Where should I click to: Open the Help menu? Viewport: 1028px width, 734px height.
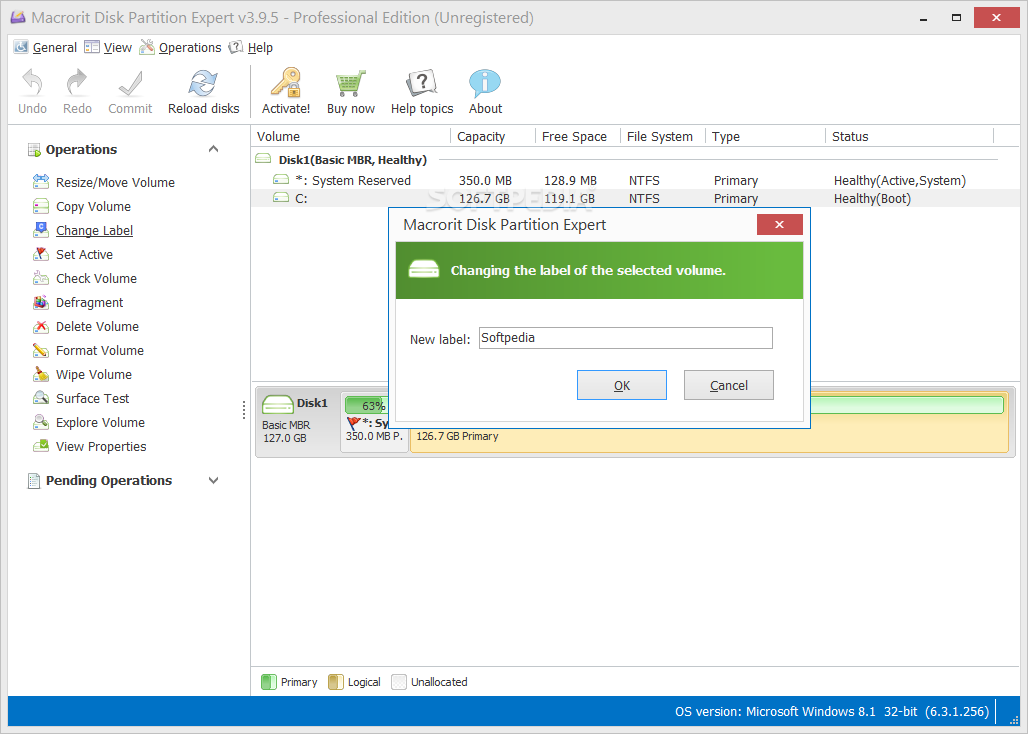click(250, 48)
